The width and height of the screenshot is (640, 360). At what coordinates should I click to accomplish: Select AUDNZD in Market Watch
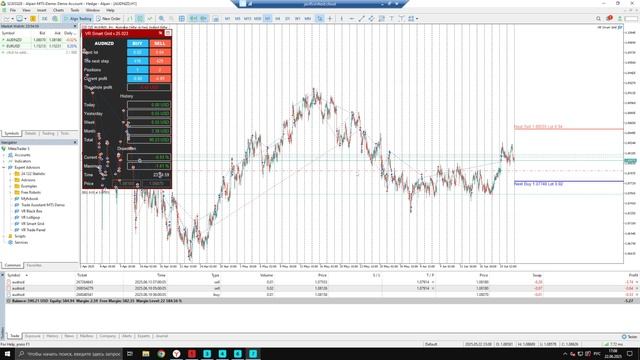click(14, 40)
